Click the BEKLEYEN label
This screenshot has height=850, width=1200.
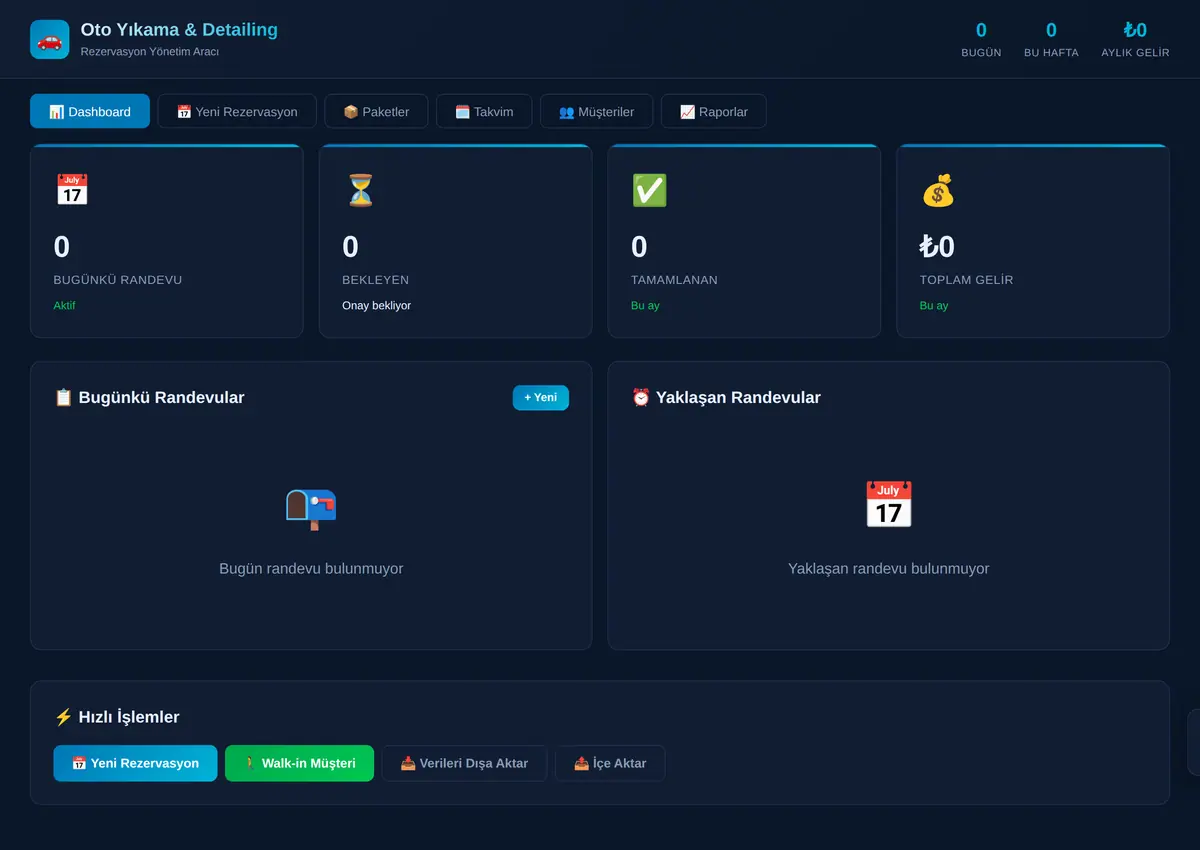[x=375, y=280]
